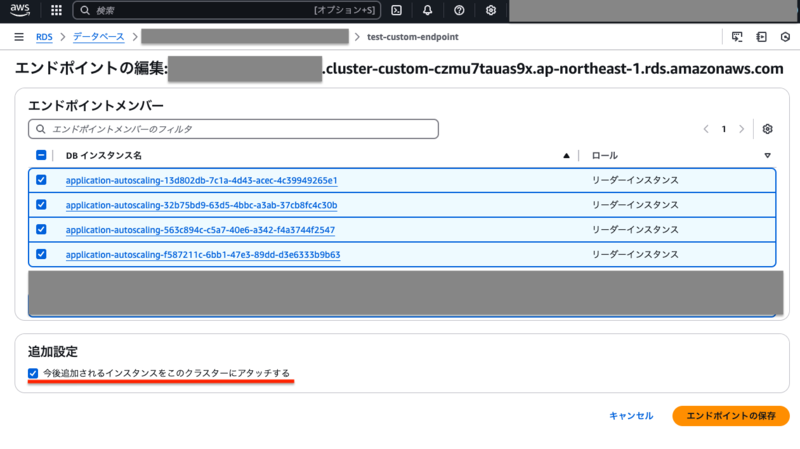The width and height of the screenshot is (800, 449).
Task: Open the AWS services grid menu
Action: click(56, 10)
